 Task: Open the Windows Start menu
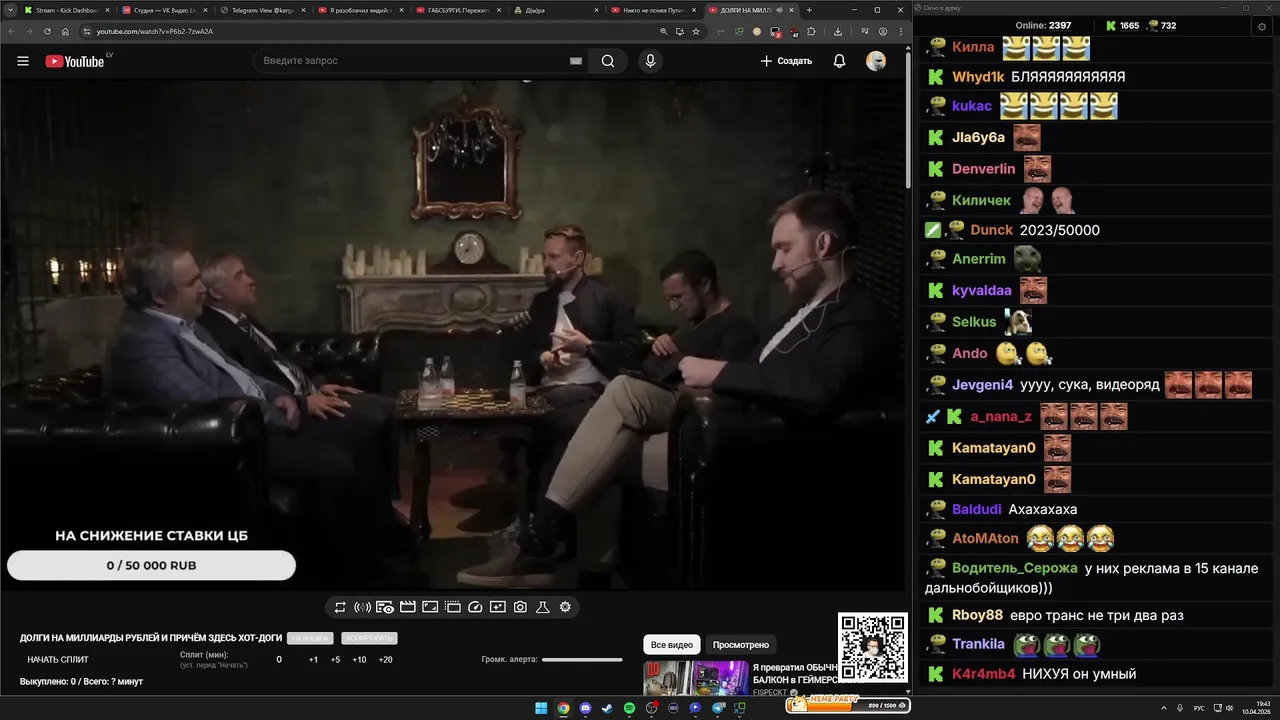[541, 708]
